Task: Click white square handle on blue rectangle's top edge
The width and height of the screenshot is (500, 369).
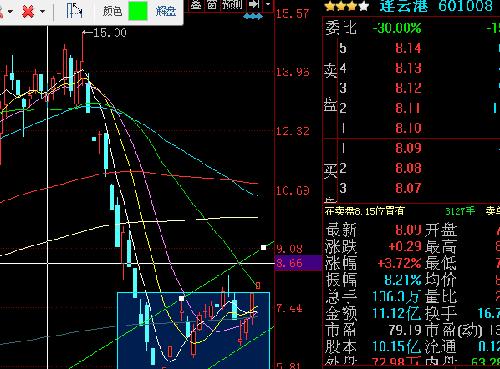Action: 182,298
